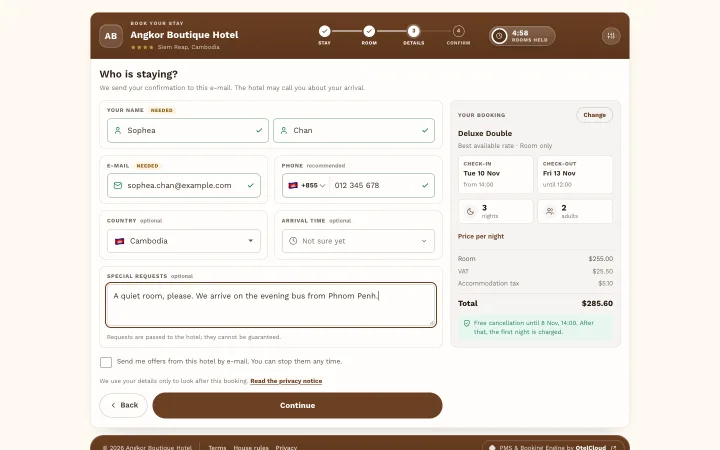Image resolution: width=720 pixels, height=450 pixels.
Task: Click the person icon in Chan field
Action: coord(284,130)
